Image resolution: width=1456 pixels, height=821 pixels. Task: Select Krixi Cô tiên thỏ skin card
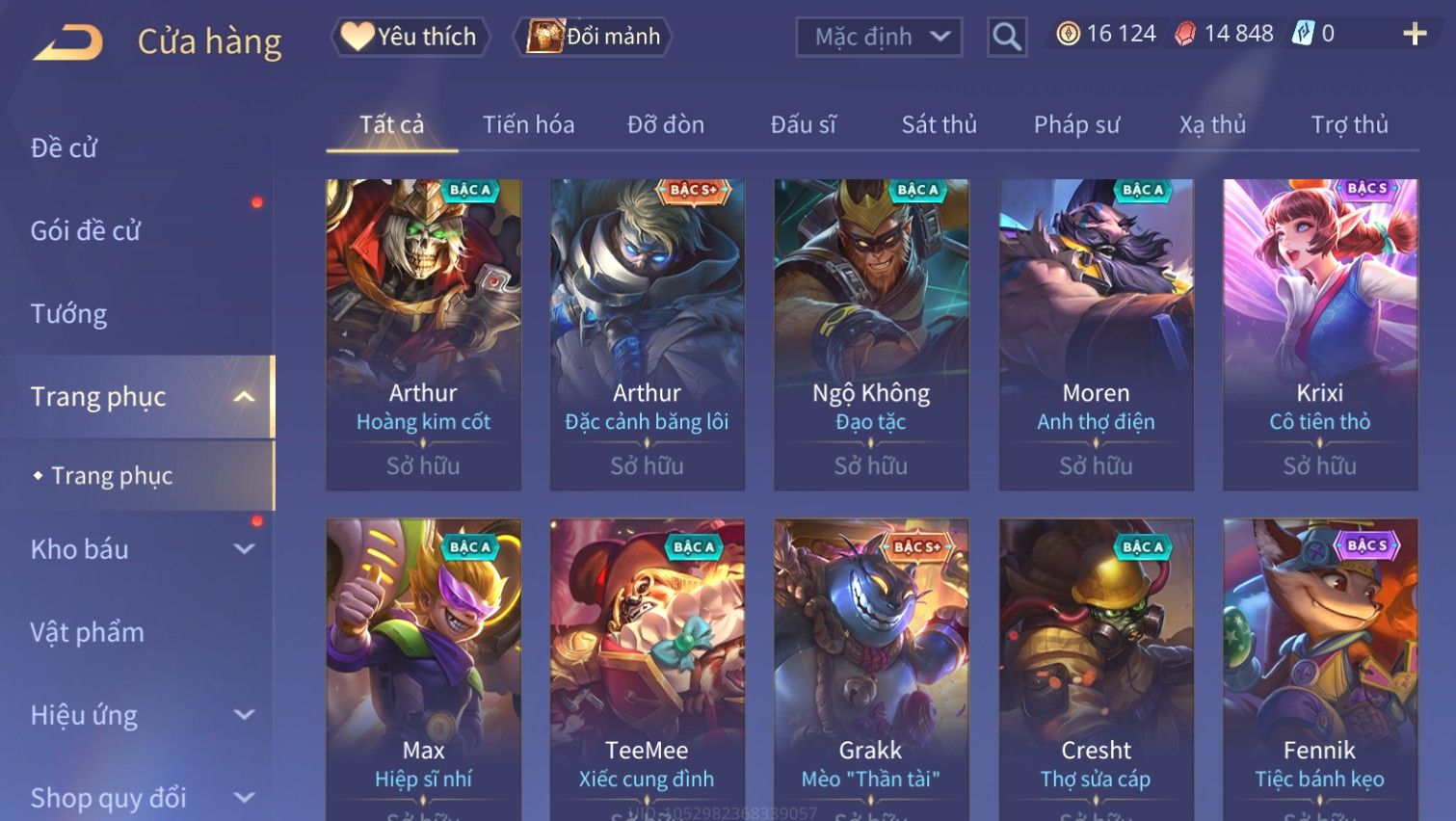tap(1320, 334)
